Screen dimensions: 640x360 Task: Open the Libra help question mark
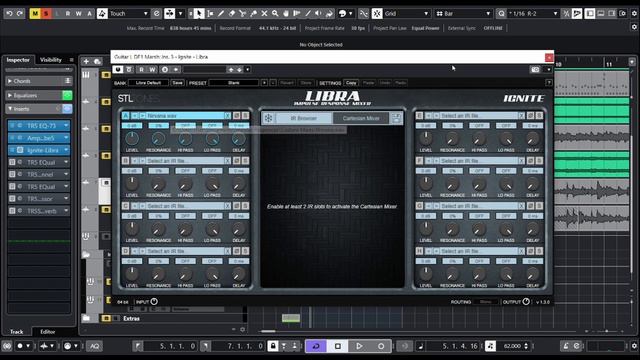tap(549, 83)
